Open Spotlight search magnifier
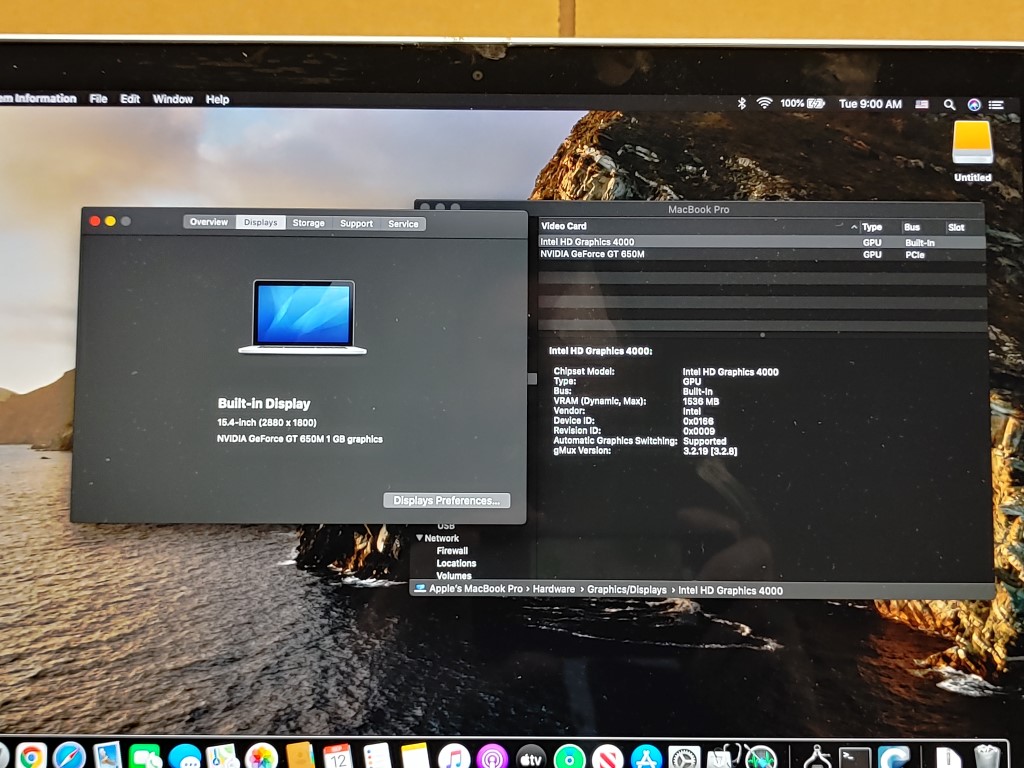 (949, 104)
